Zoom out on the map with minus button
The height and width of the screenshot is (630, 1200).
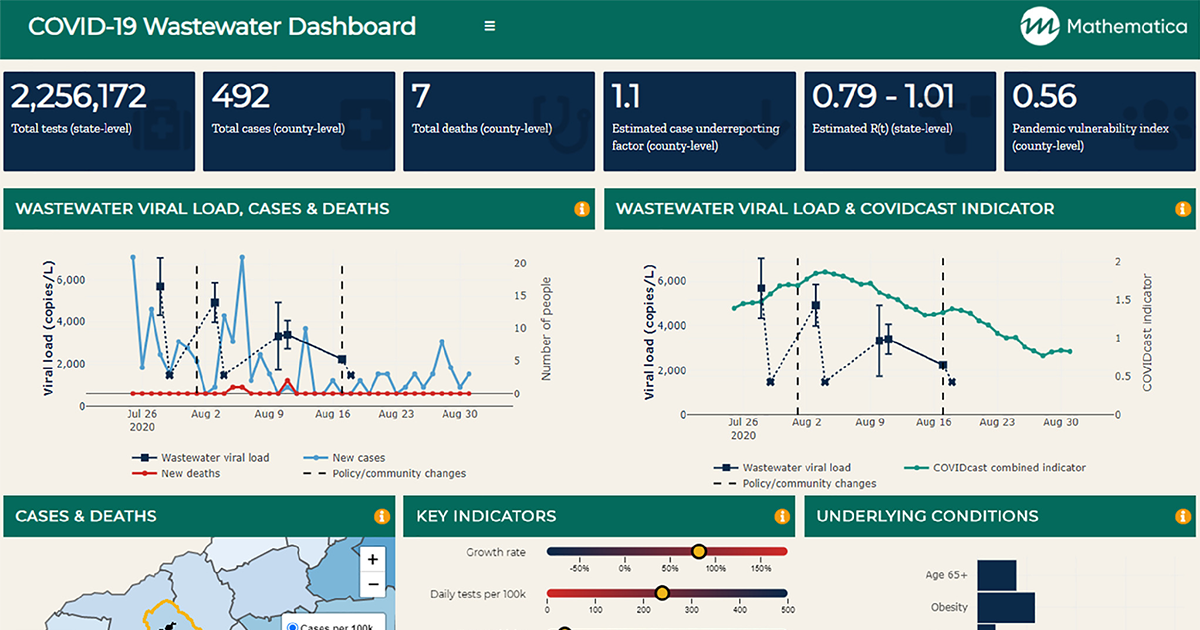pos(373,584)
